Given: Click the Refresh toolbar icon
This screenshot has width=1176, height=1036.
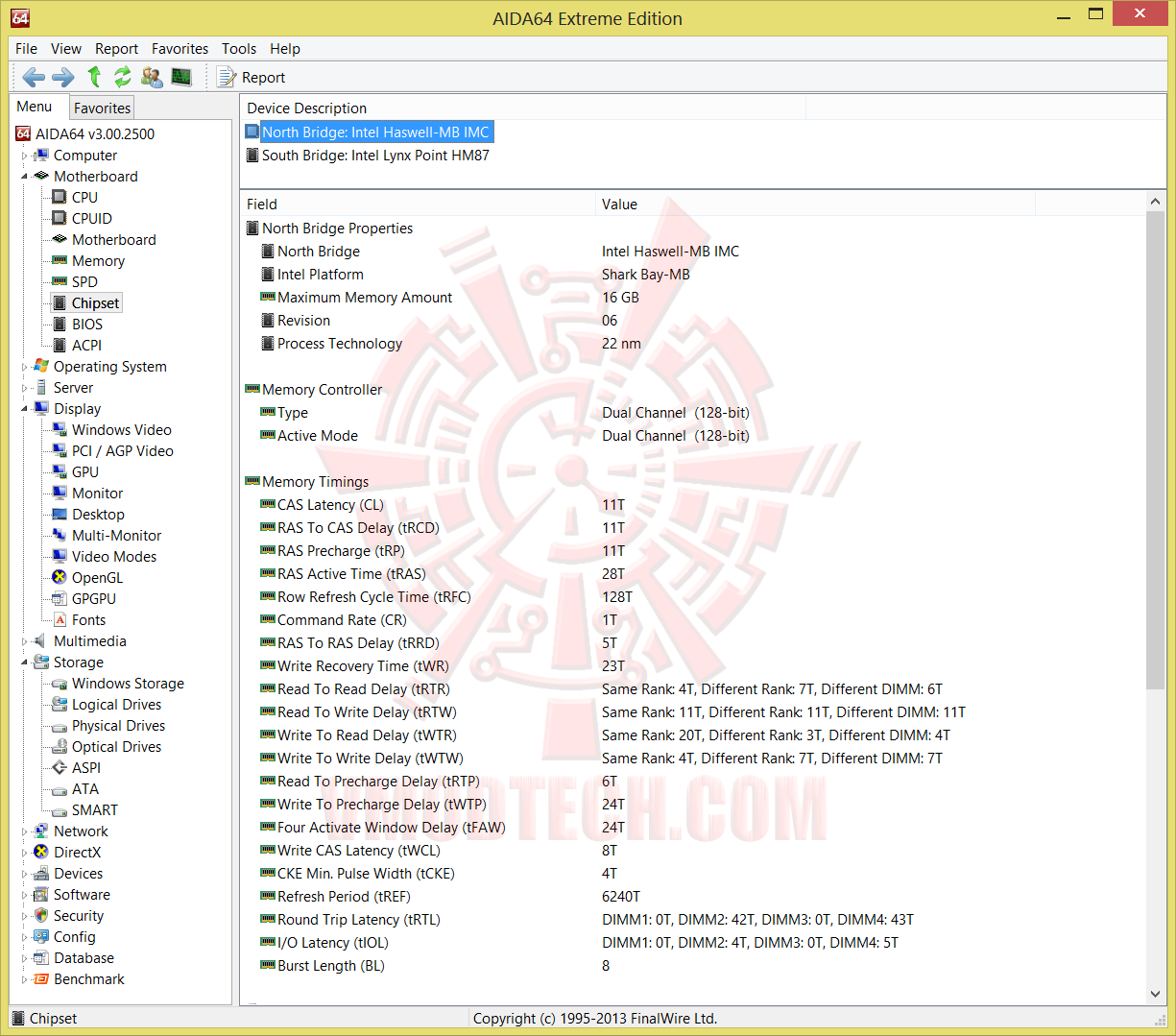Looking at the screenshot, I should (123, 77).
